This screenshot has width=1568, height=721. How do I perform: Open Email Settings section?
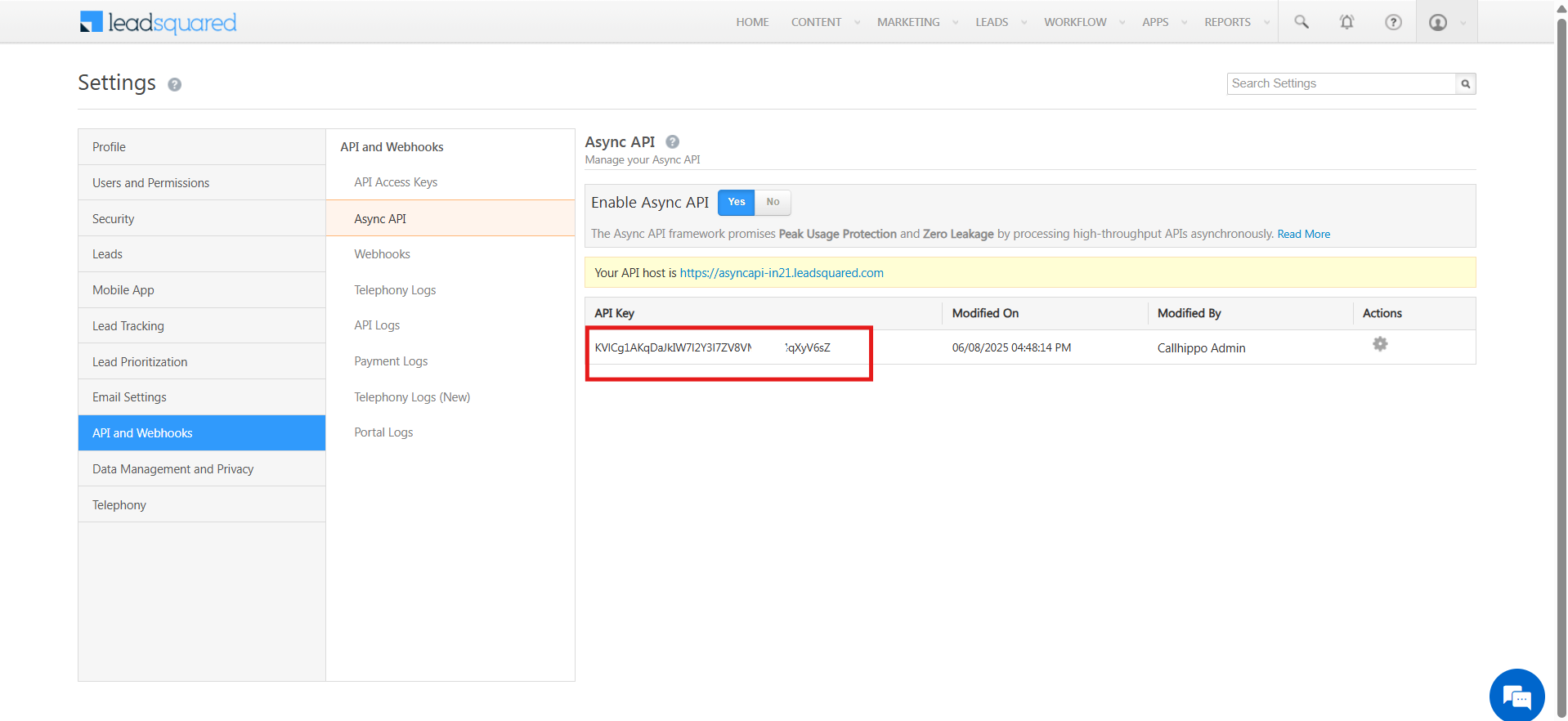coord(202,397)
